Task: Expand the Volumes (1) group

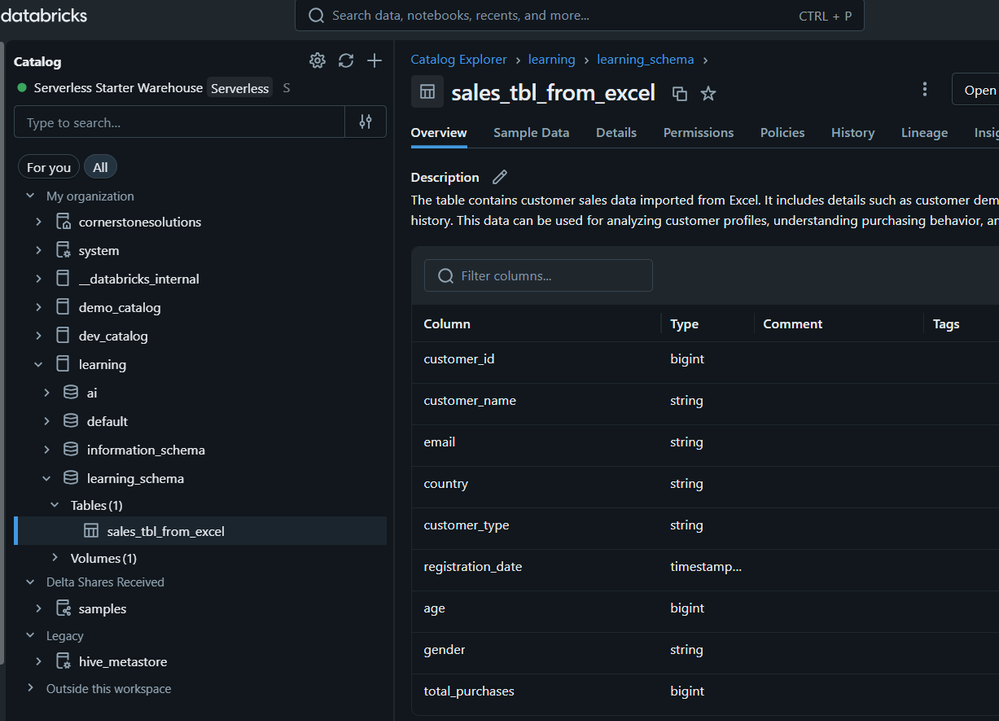Action: pos(55,558)
